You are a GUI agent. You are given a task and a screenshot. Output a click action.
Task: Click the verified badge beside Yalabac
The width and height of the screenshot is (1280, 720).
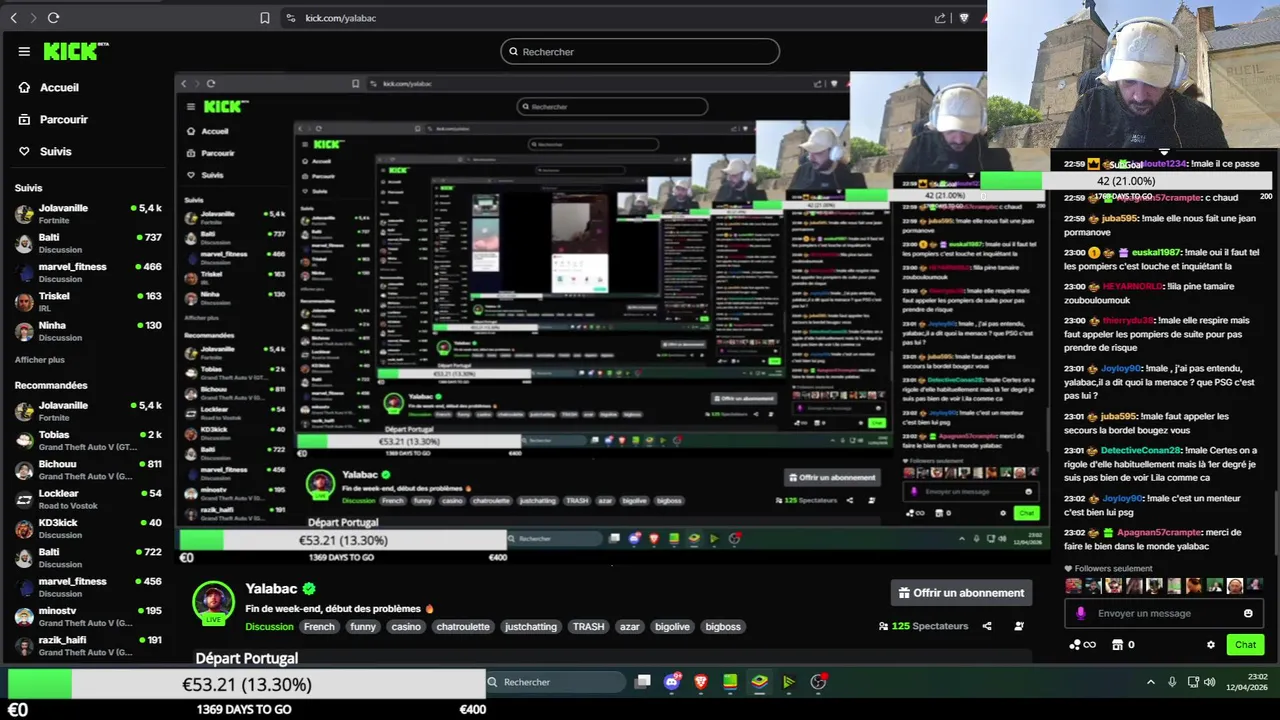click(x=310, y=589)
